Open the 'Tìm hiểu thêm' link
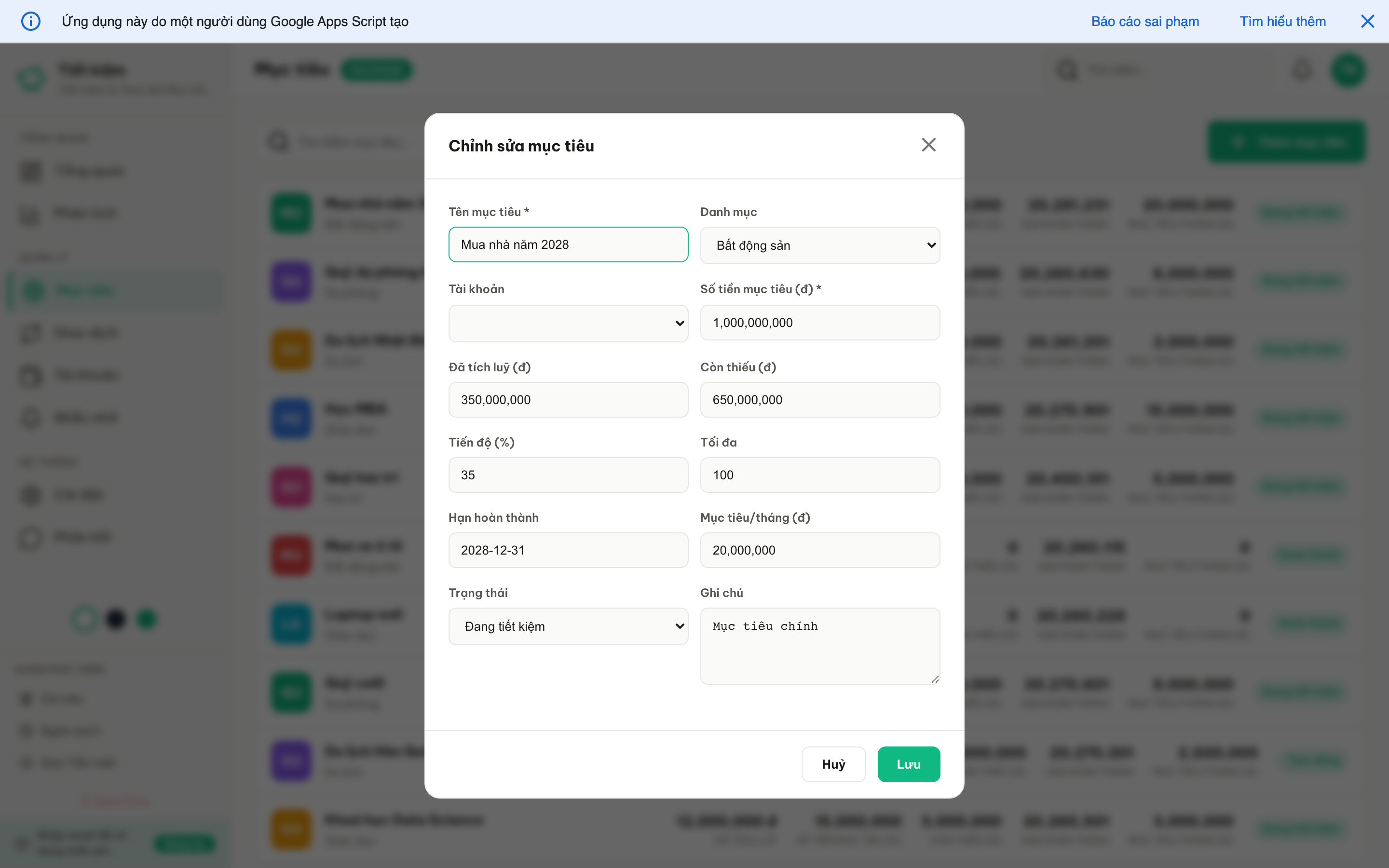1389x868 pixels. [x=1283, y=21]
